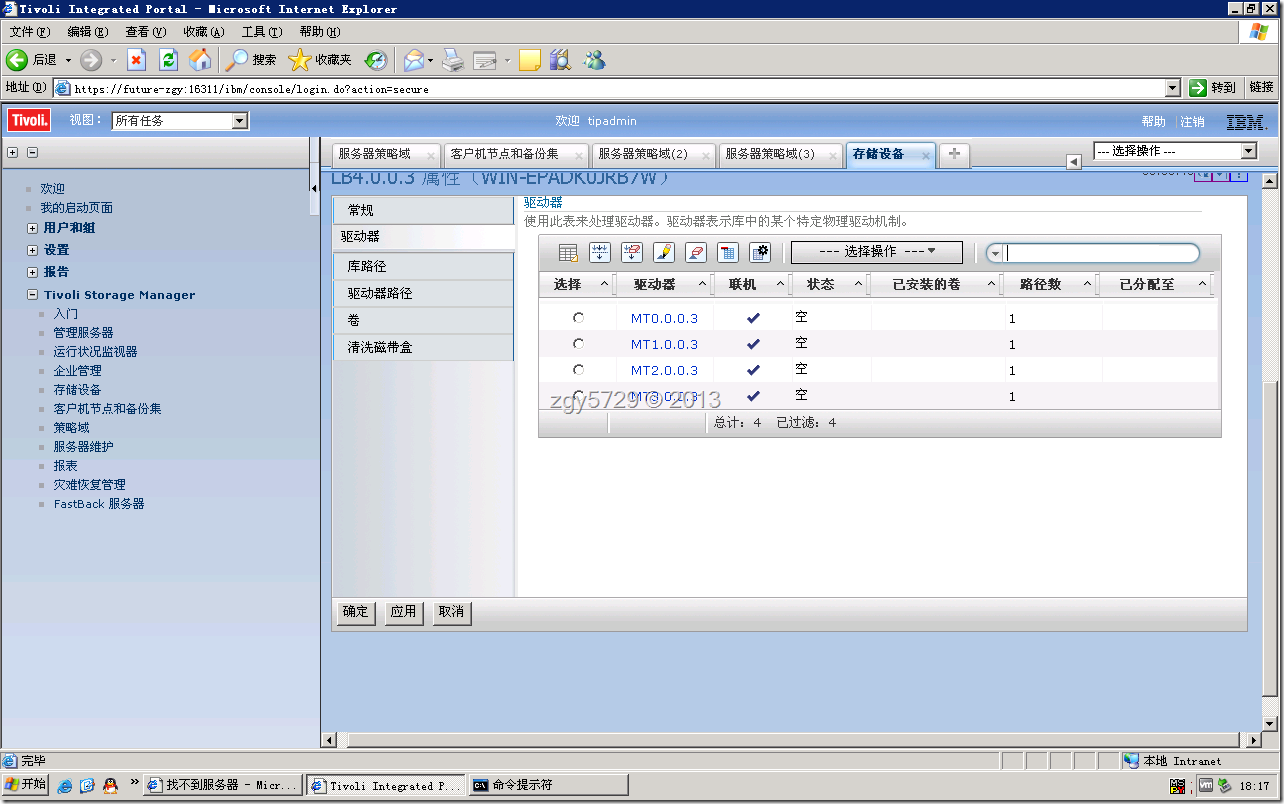This screenshot has height=804, width=1284.
Task: Click the deselect-all rows table toolbar icon
Action: [632, 252]
